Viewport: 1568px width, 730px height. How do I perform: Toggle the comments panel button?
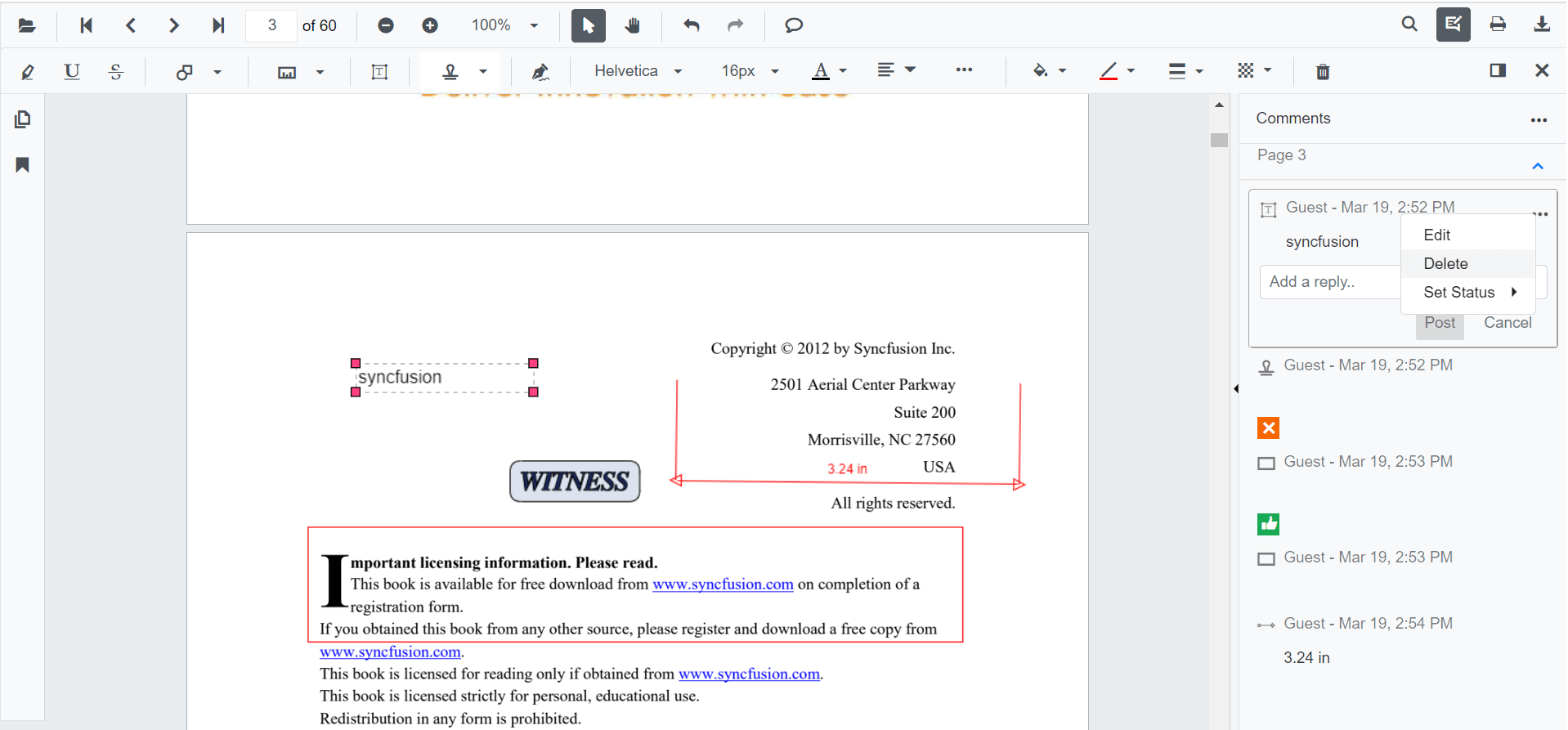(x=1498, y=70)
